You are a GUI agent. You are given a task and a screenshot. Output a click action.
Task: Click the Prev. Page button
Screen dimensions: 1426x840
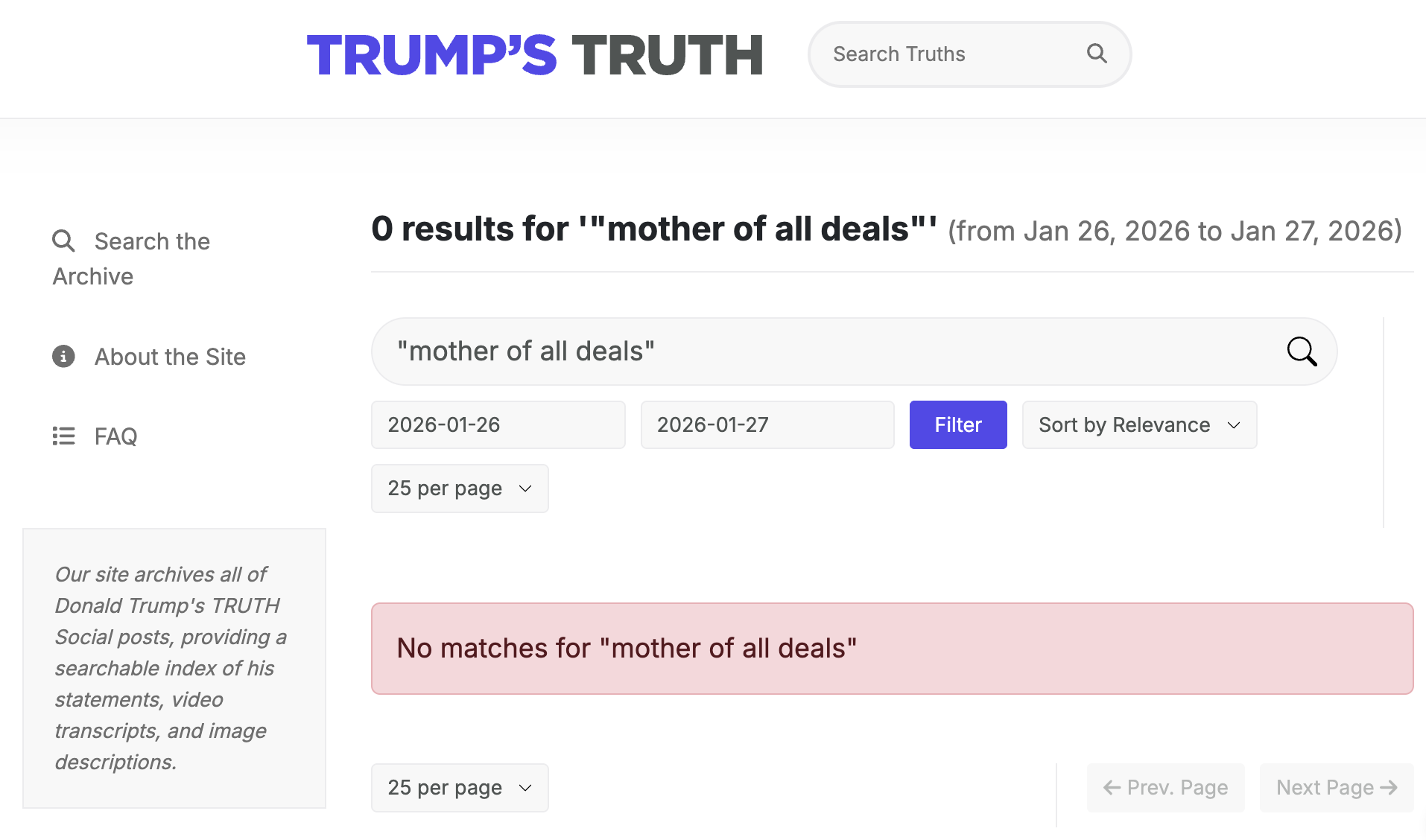[x=1165, y=788]
